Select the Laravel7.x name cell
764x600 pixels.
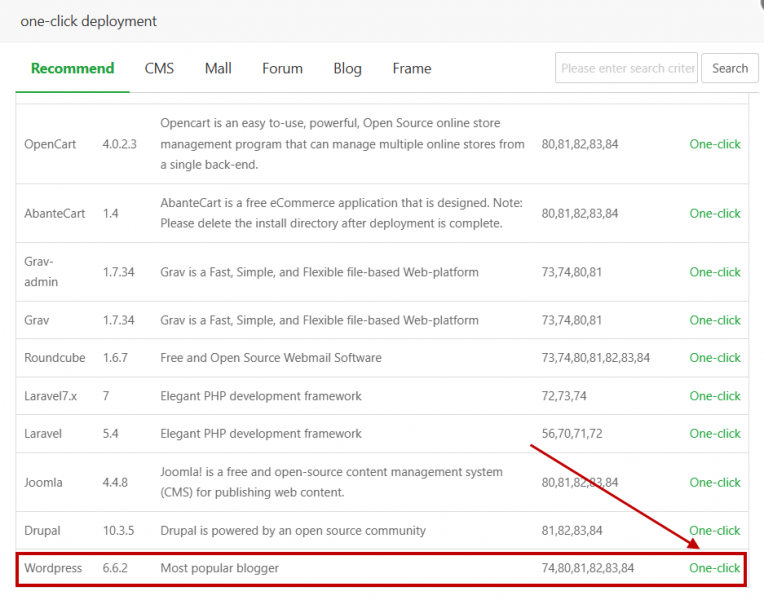tap(51, 396)
